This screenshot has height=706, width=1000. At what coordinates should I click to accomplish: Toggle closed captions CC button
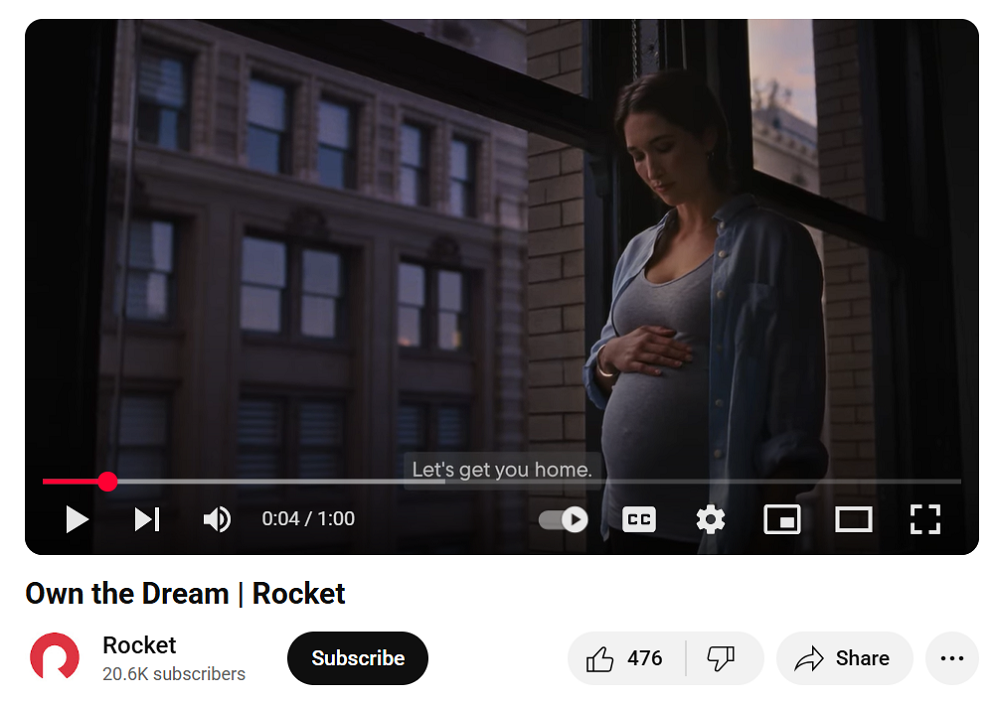(639, 519)
